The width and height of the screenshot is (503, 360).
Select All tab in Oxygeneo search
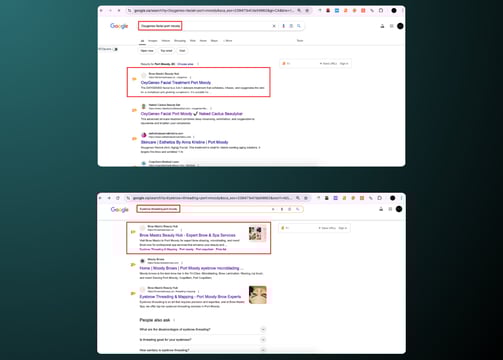pyautogui.click(x=142, y=41)
